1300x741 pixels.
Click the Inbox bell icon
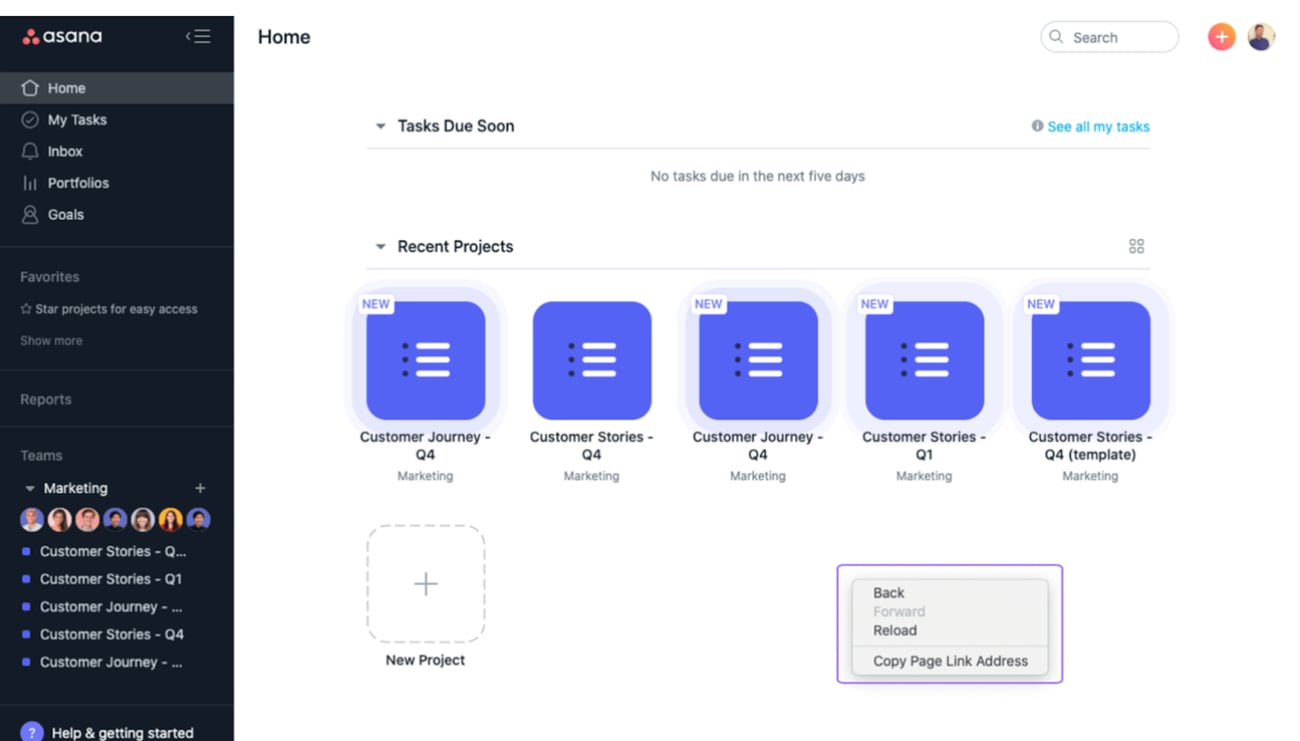point(30,151)
